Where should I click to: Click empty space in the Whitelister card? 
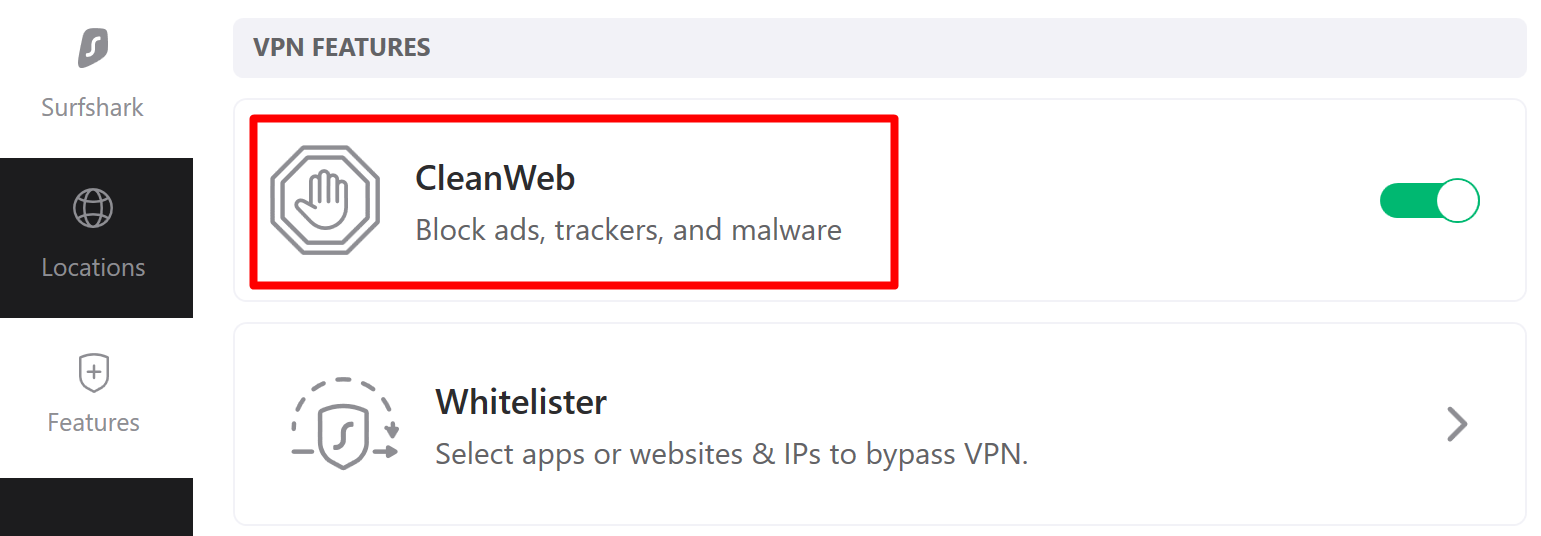tap(1230, 424)
